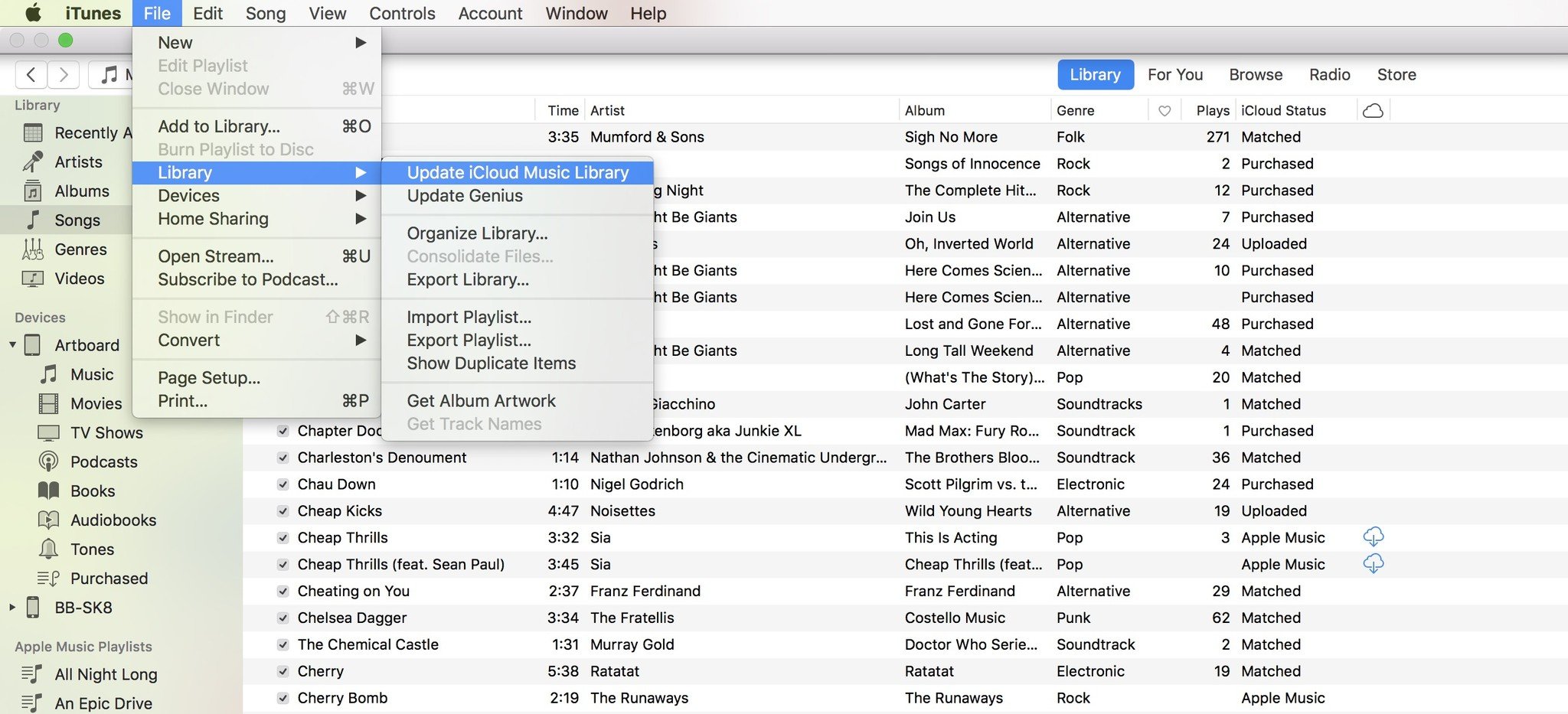Switch to the For You tab
Screen dimensions: 1568x714
(x=1175, y=74)
